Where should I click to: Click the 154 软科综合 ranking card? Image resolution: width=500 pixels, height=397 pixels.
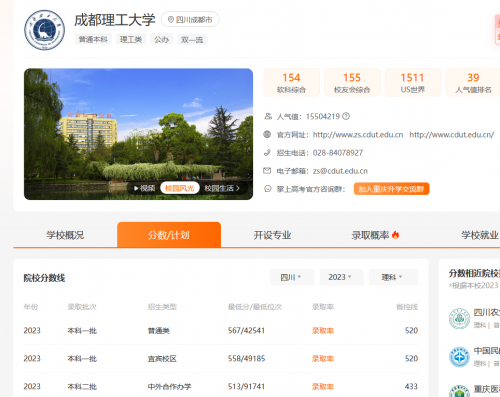coord(291,82)
